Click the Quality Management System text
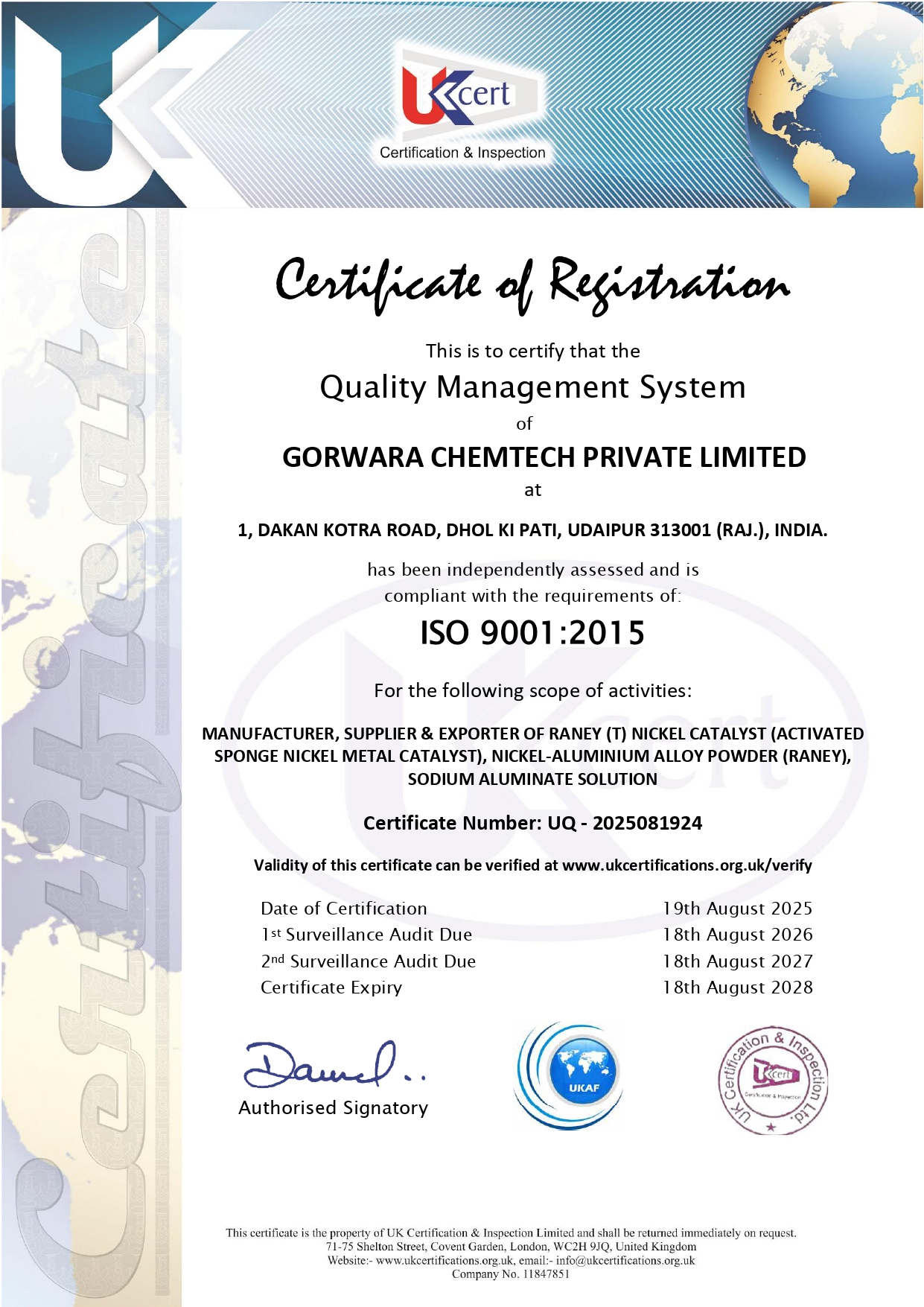Image resolution: width=924 pixels, height=1307 pixels. click(x=532, y=387)
